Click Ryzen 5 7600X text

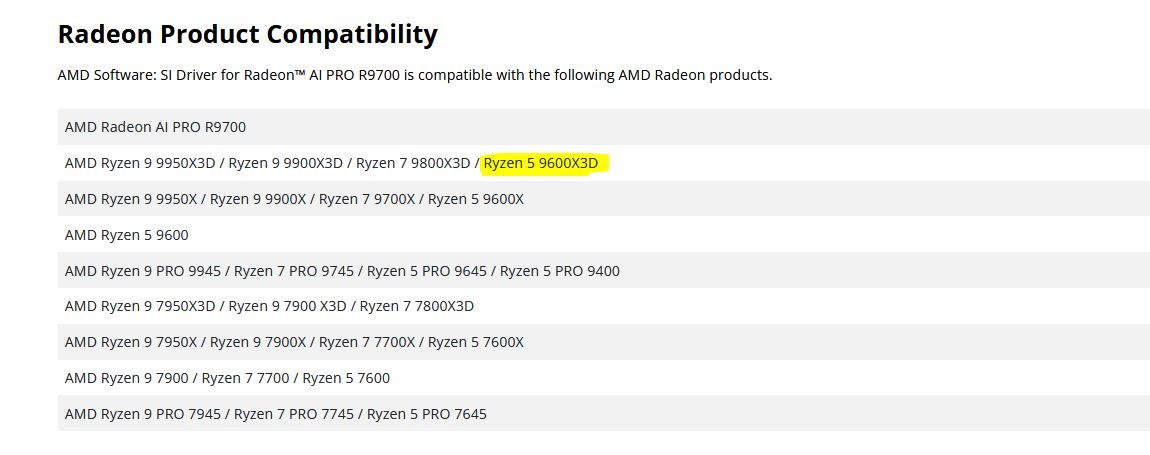476,343
